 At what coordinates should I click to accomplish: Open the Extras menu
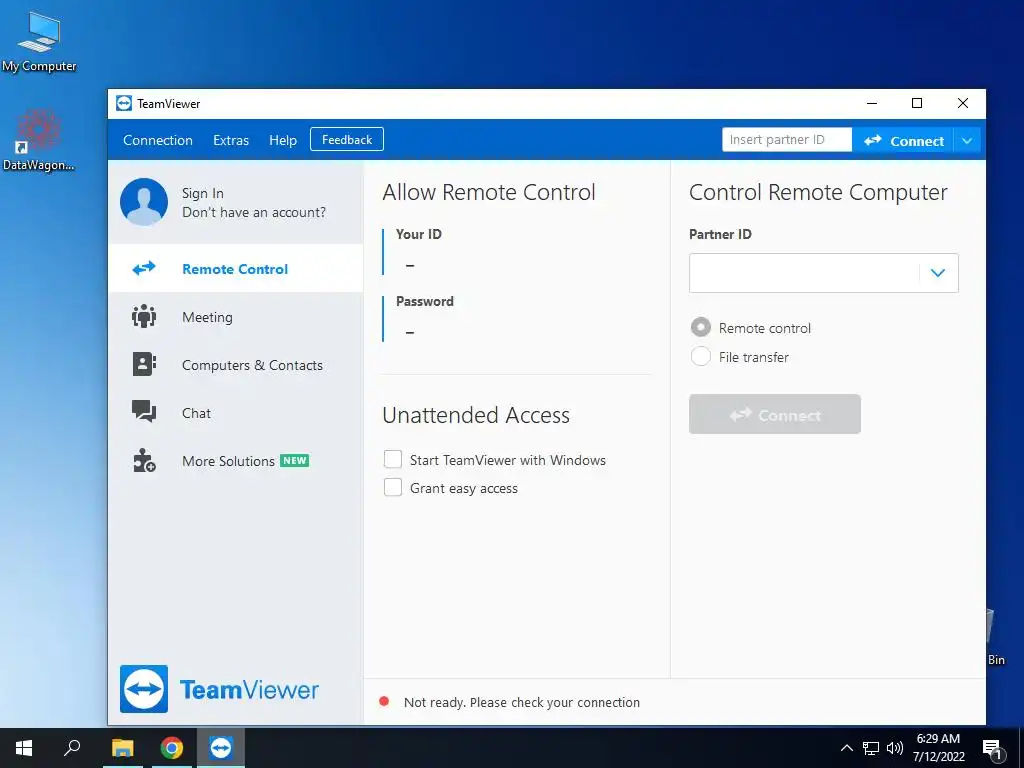[231, 140]
